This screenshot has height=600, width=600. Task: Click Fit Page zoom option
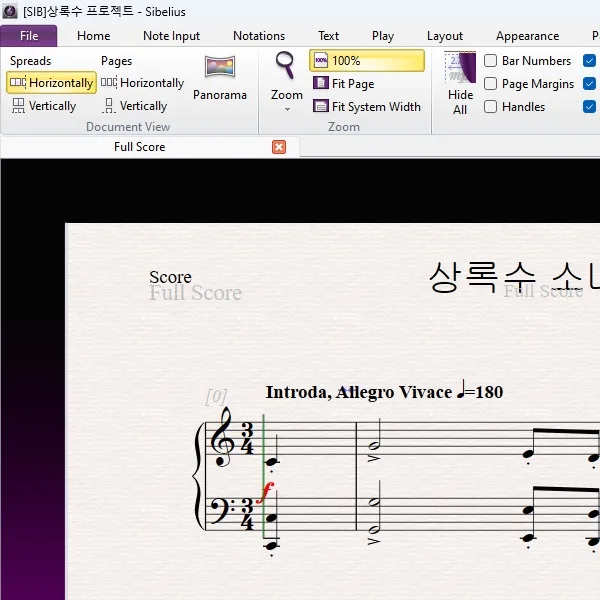pos(344,84)
